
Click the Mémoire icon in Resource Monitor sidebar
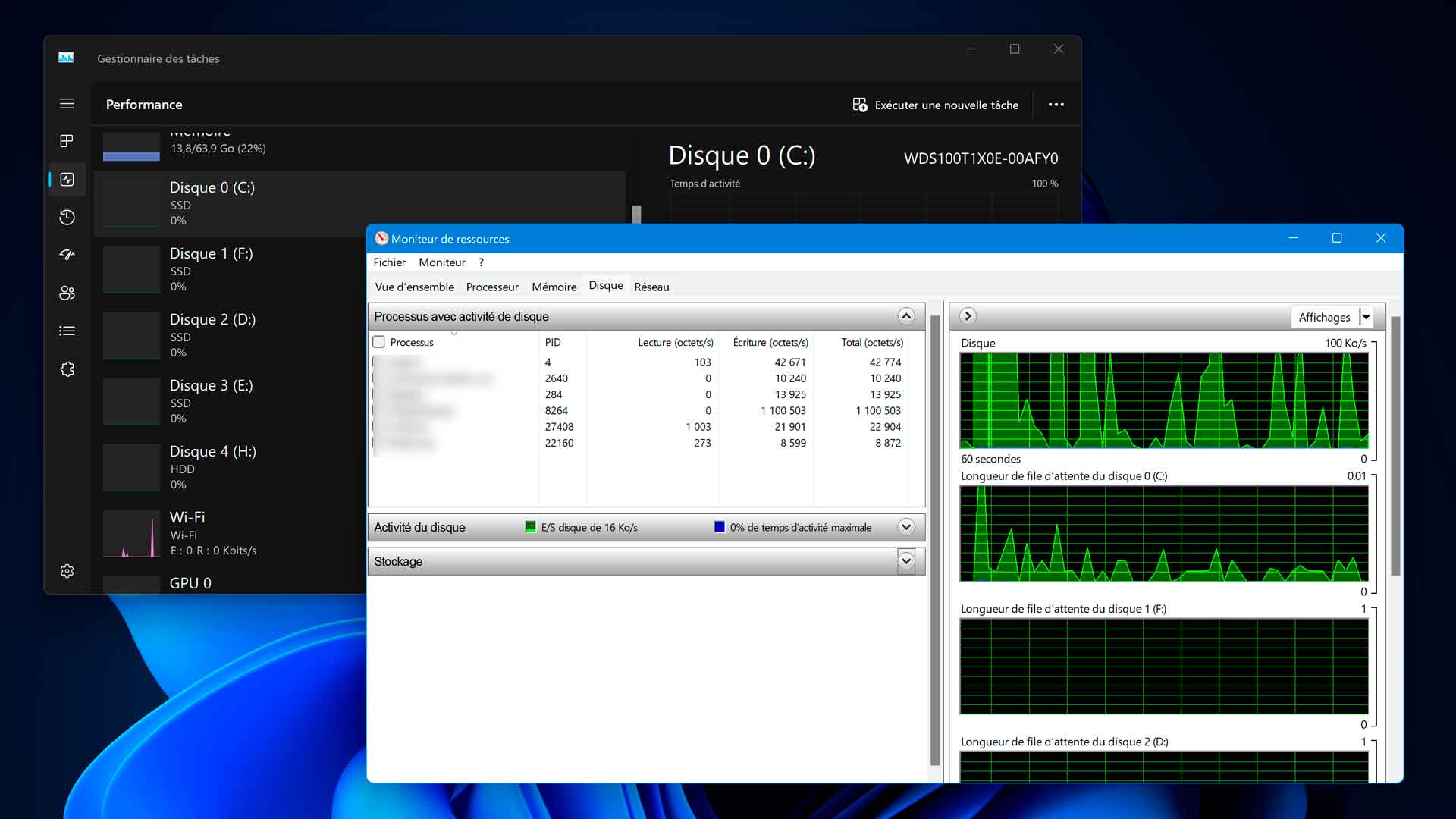click(553, 287)
